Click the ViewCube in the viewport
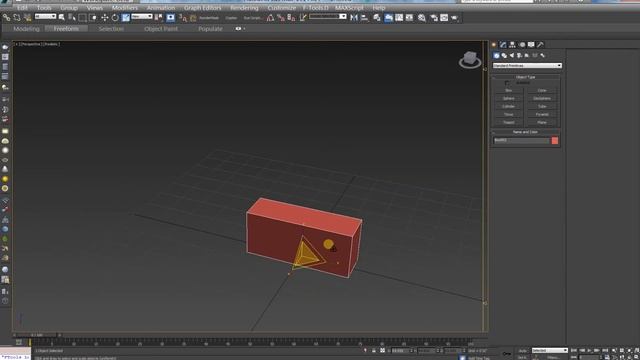640x360 pixels. pos(470,59)
